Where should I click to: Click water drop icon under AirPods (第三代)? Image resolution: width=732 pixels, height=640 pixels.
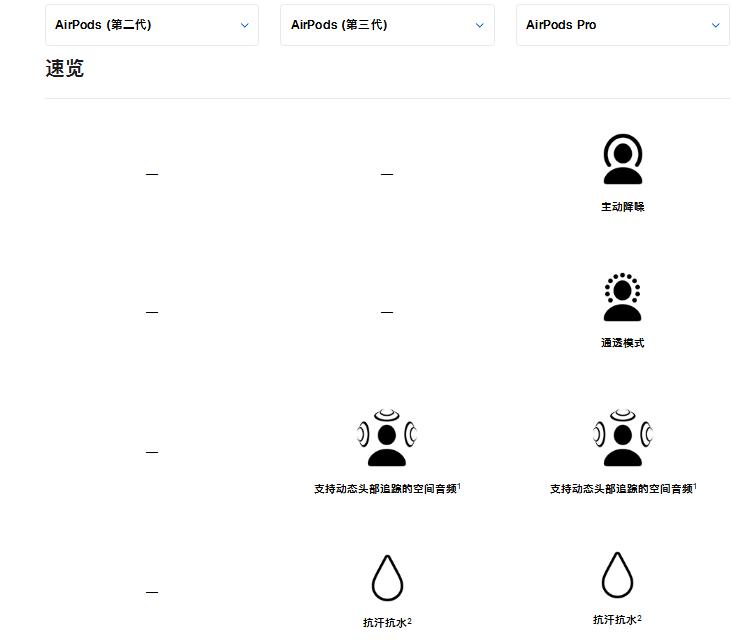pos(387,577)
